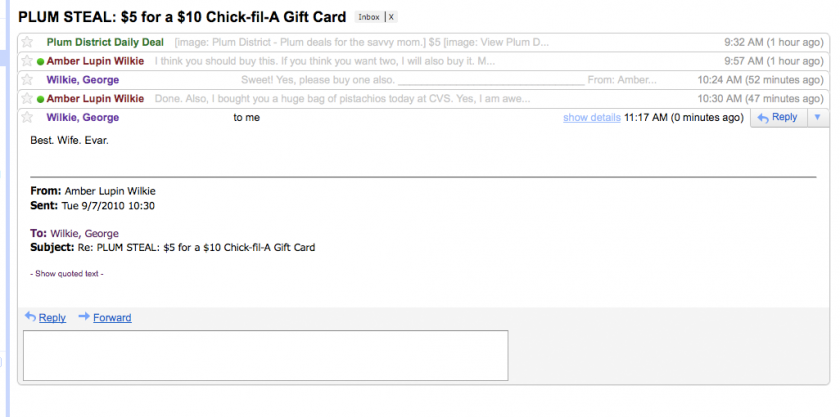
Task: Star the open 11:17 AM message
Action: click(x=27, y=117)
